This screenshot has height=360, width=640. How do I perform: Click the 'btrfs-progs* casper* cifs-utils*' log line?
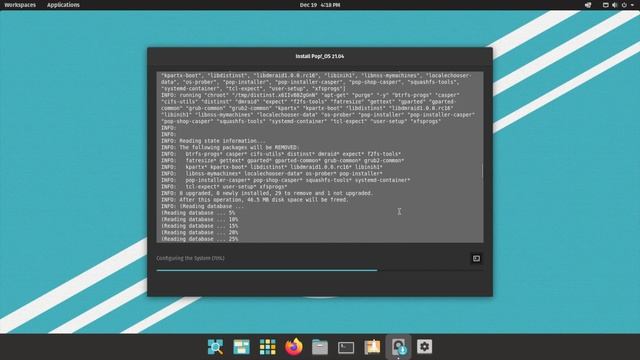[281, 154]
